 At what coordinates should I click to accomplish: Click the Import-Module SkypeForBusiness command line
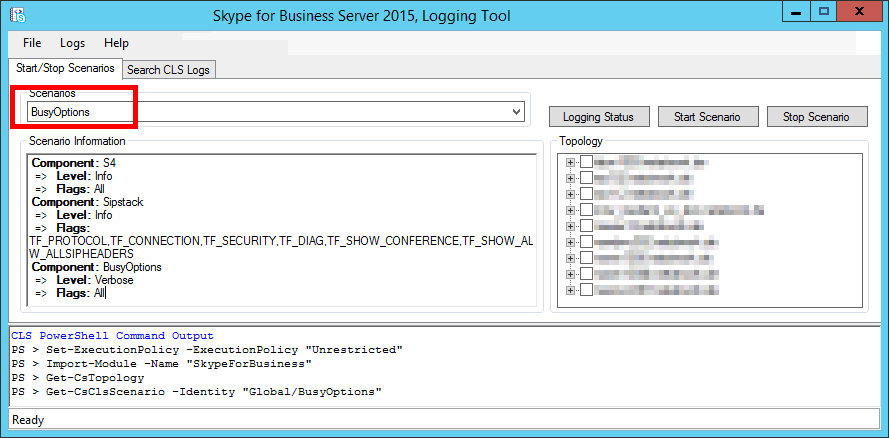pyautogui.click(x=162, y=364)
